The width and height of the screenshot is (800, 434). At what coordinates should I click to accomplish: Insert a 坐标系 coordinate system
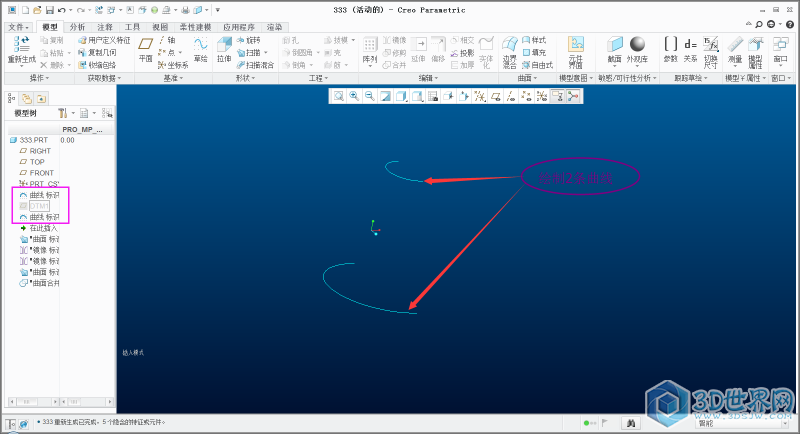point(173,65)
